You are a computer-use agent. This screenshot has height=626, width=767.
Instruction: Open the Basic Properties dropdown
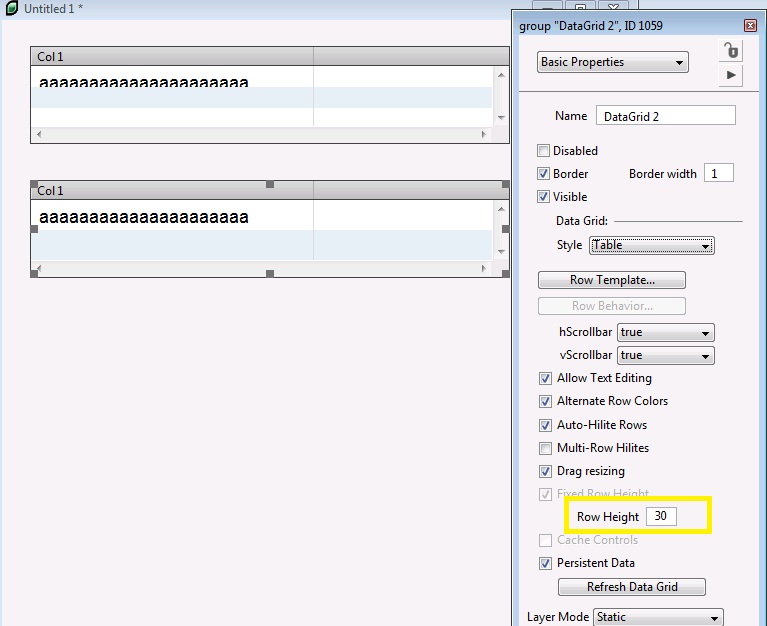click(612, 62)
